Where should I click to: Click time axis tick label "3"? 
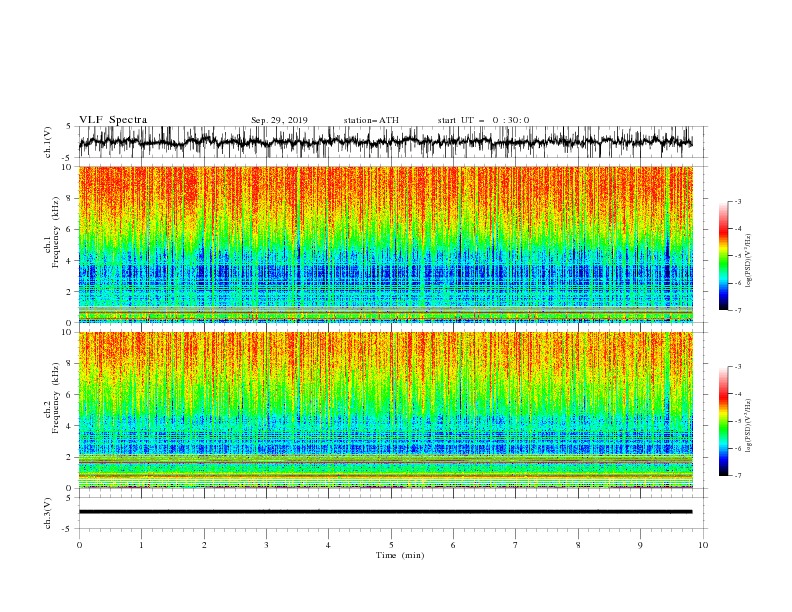pos(266,545)
